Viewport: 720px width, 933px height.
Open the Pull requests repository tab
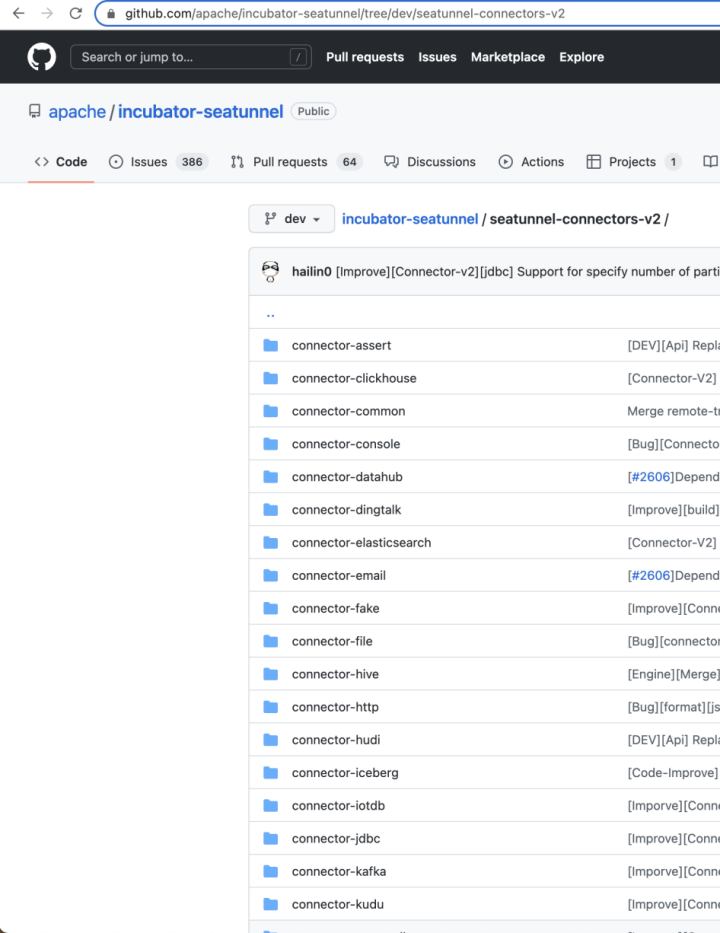click(289, 162)
